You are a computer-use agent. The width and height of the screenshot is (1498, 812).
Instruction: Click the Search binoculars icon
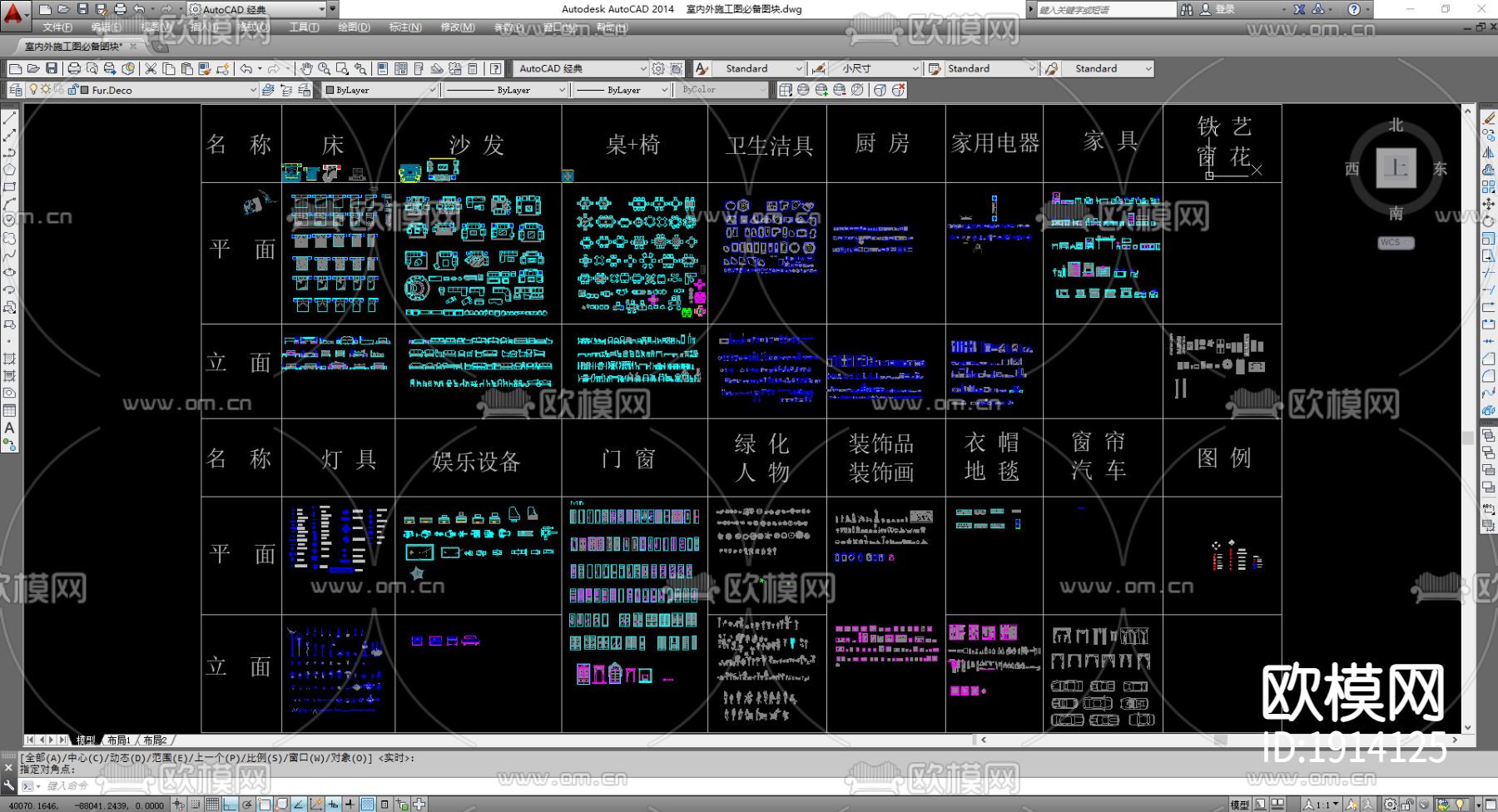pos(1187,9)
